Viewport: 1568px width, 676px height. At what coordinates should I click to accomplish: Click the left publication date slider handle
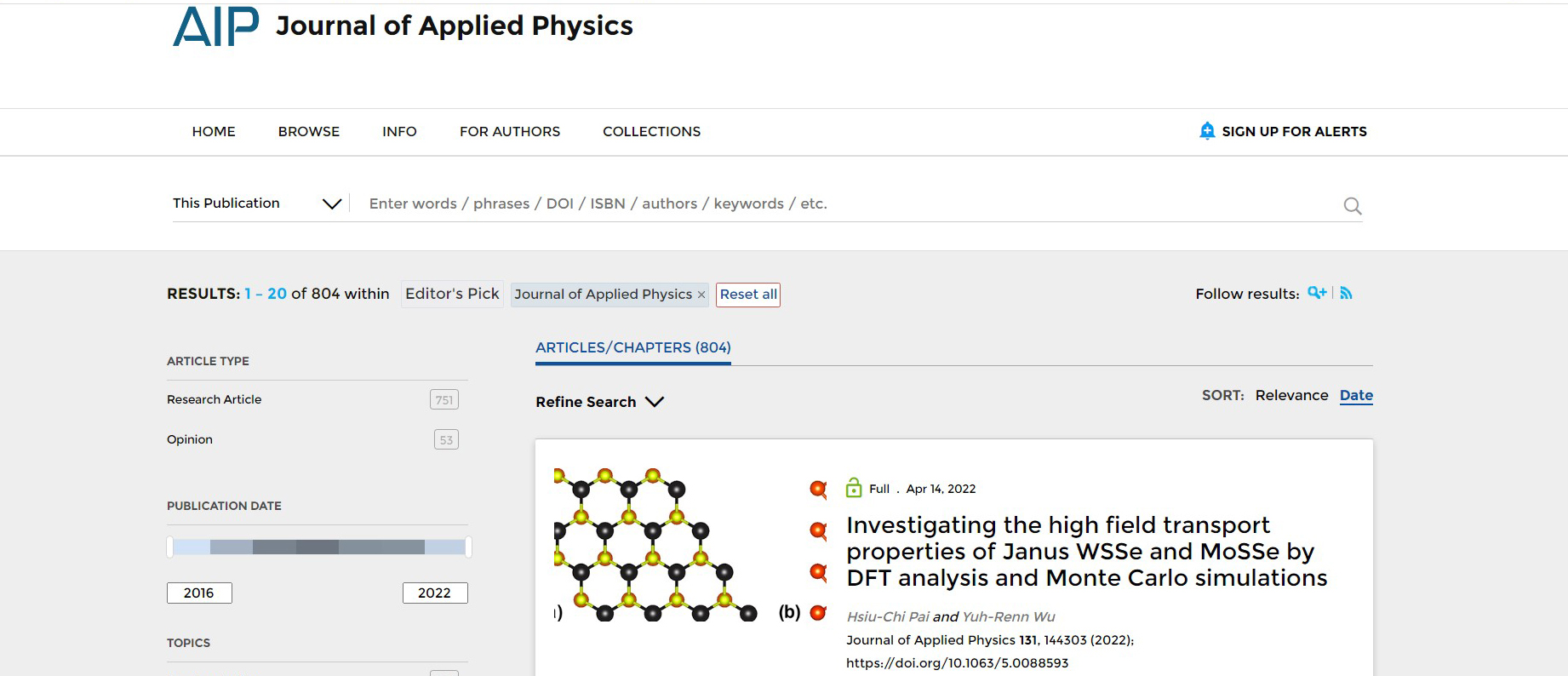tap(170, 547)
